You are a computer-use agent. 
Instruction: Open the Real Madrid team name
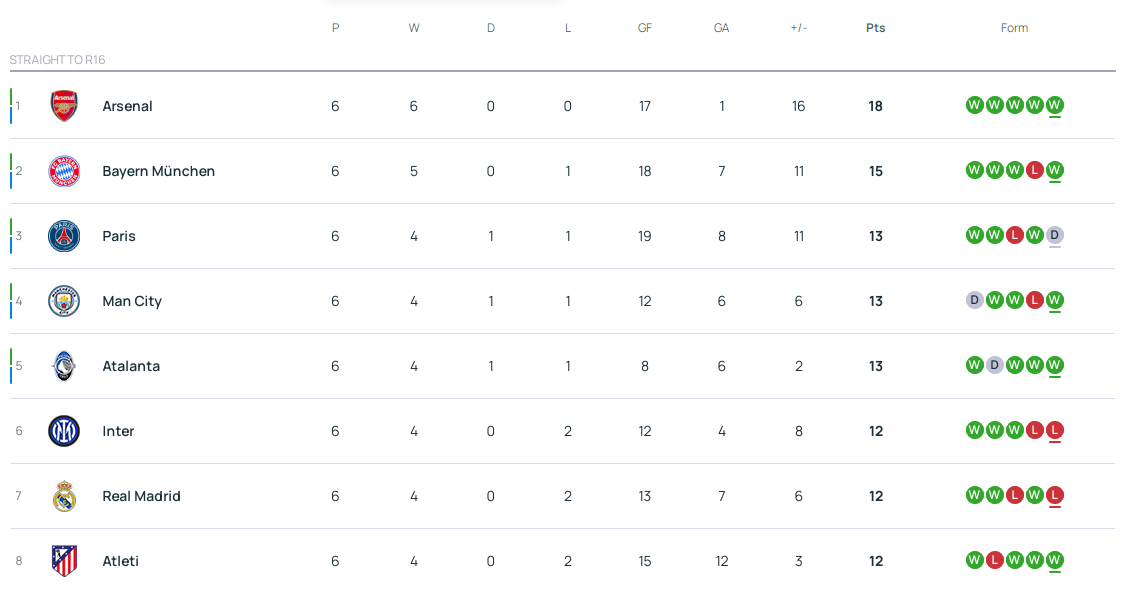click(141, 496)
